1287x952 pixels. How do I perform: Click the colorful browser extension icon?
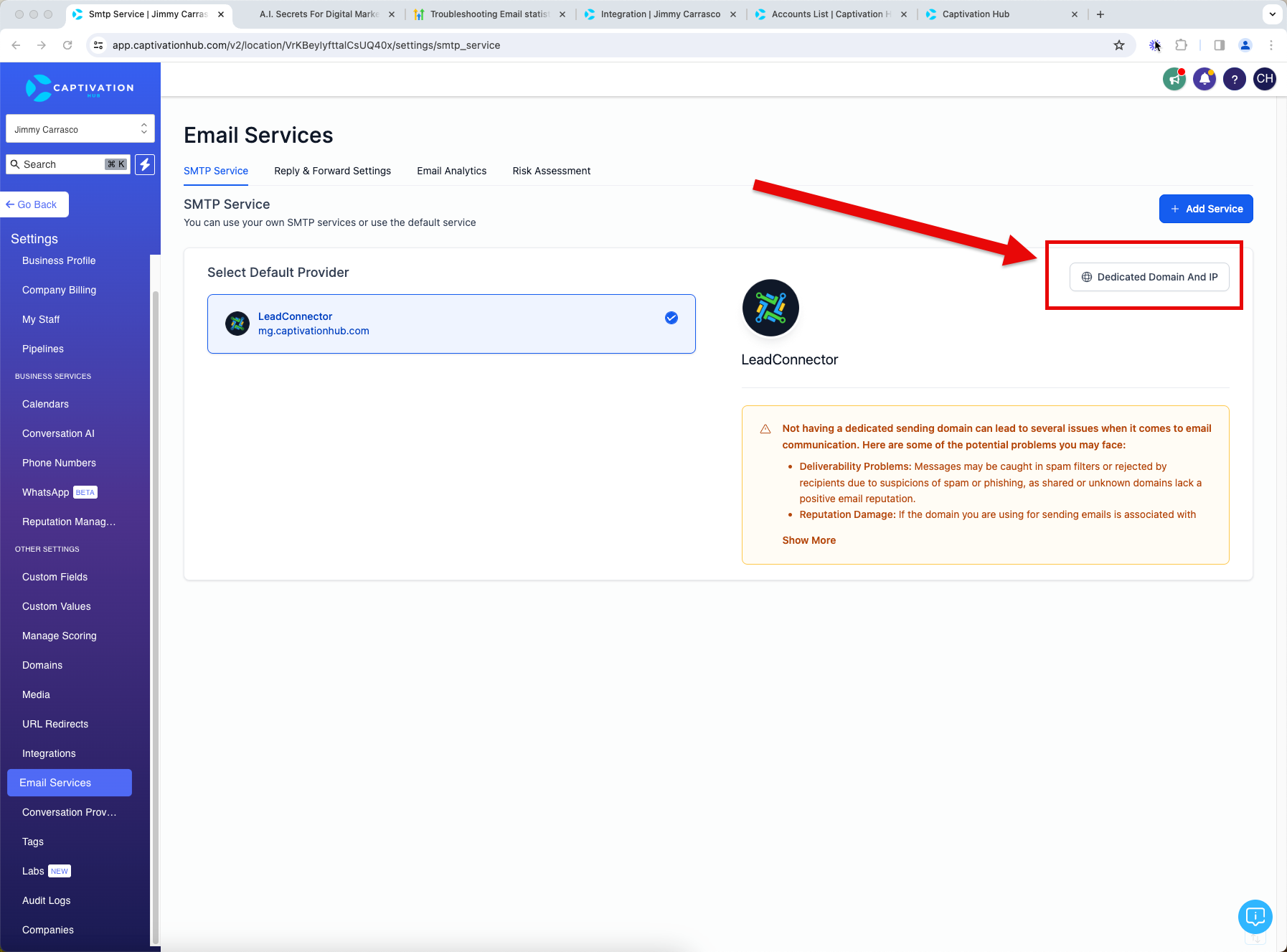click(x=1155, y=45)
